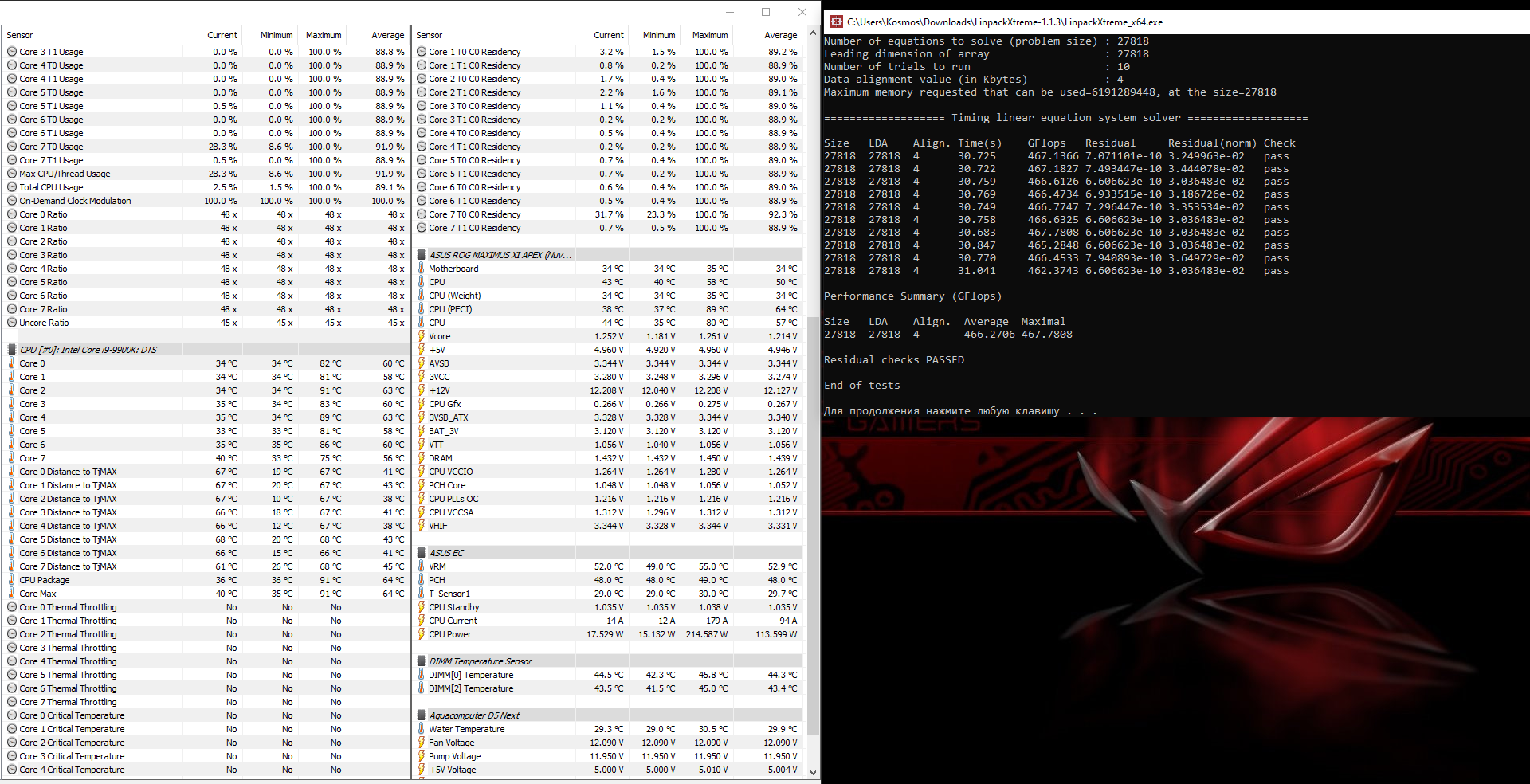Select the ASUS EC group chip icon
Screen dimensions: 1530x784
(422, 553)
